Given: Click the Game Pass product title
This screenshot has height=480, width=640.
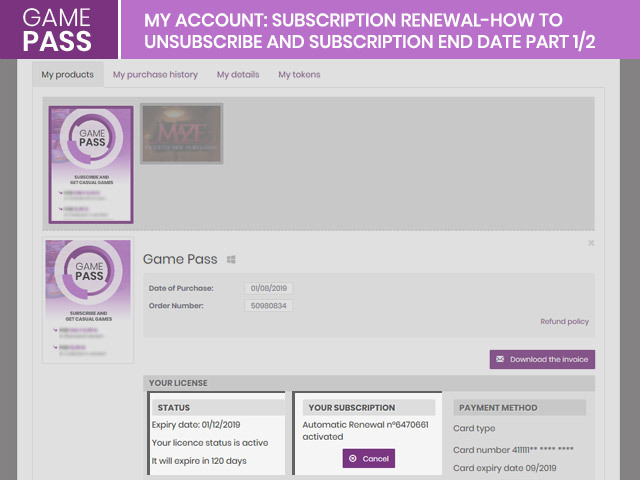Looking at the screenshot, I should pos(180,259).
